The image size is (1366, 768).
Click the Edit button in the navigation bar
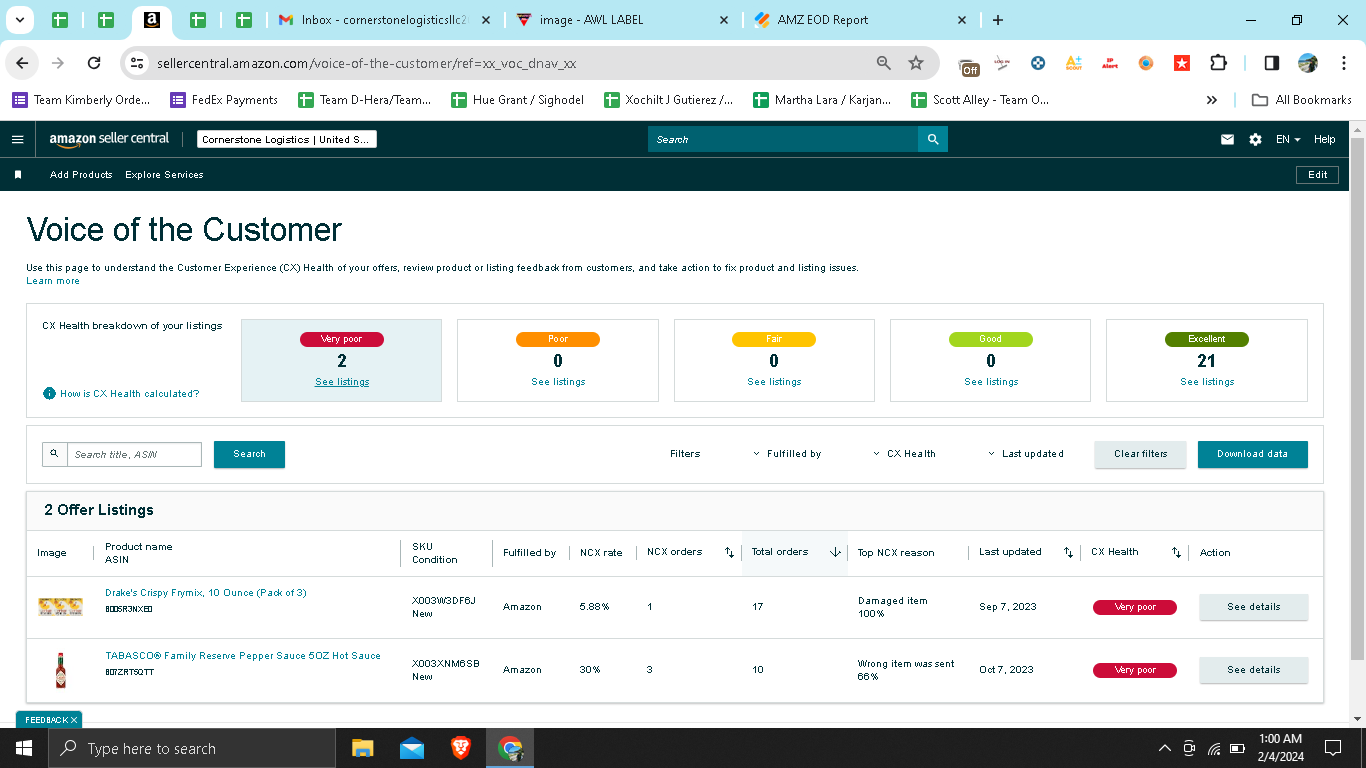click(1318, 175)
